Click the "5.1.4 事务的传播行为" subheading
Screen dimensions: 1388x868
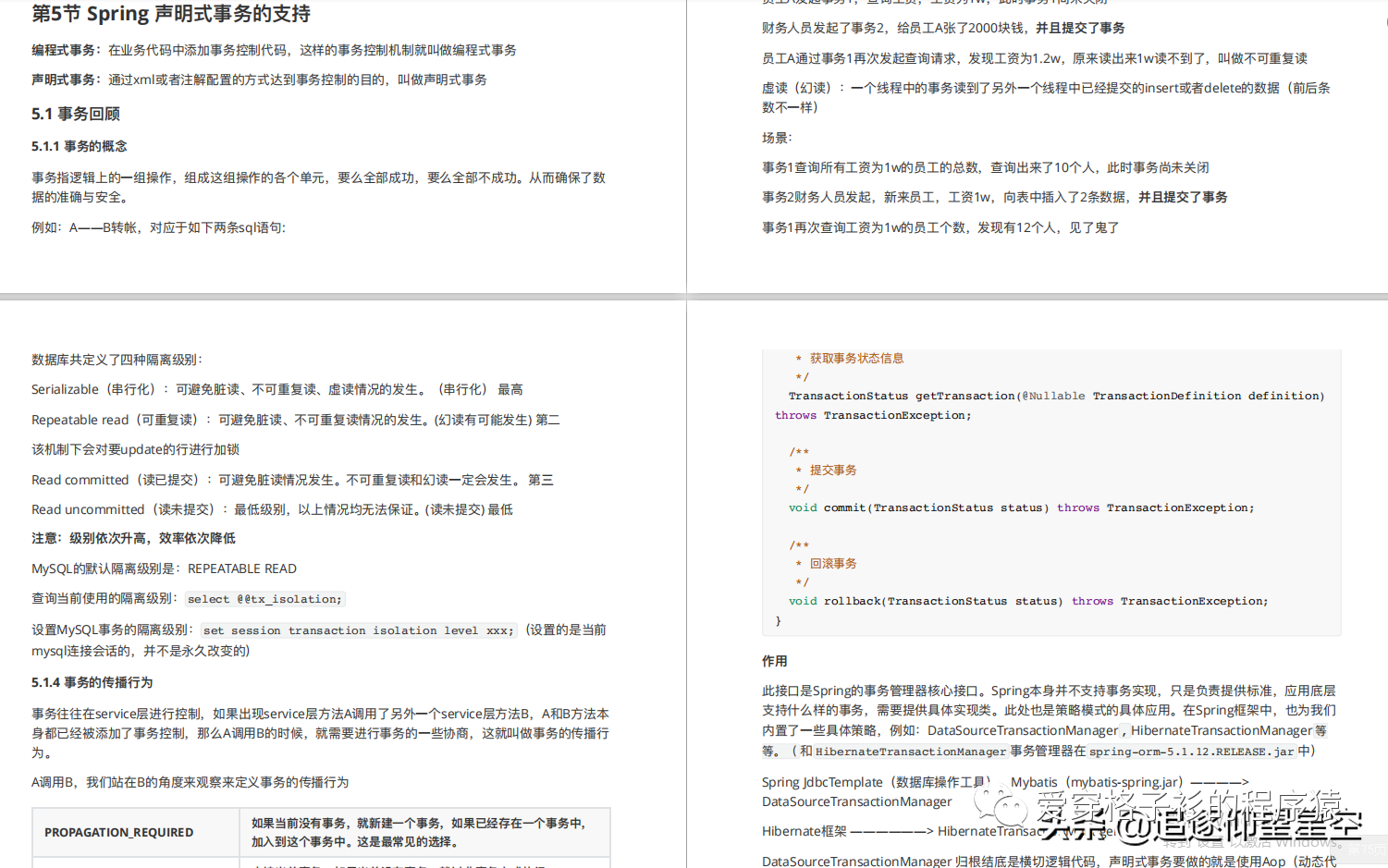click(92, 682)
